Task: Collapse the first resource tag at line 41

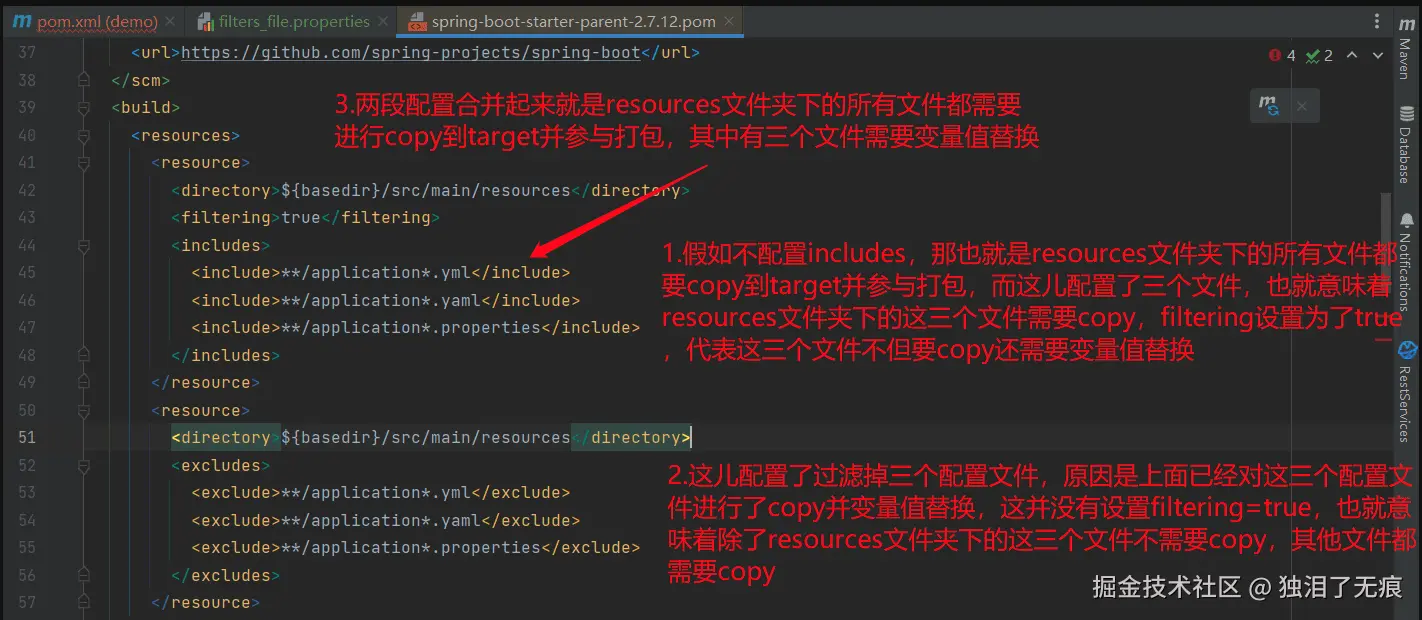Action: point(84,162)
